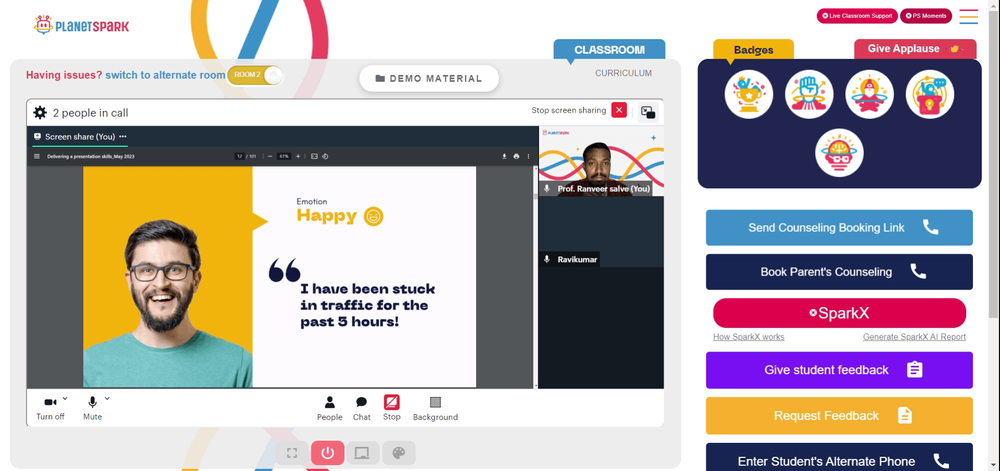The width and height of the screenshot is (1000, 471).
Task: Click PS Moments button
Action: click(926, 16)
